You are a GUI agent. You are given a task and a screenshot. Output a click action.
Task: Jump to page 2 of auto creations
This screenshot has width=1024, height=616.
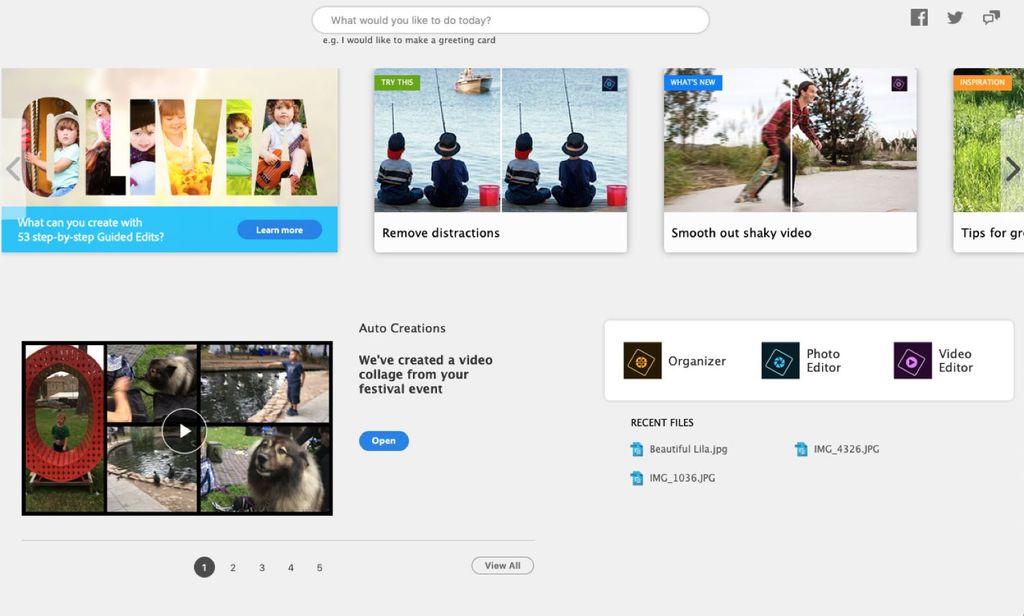pos(233,567)
